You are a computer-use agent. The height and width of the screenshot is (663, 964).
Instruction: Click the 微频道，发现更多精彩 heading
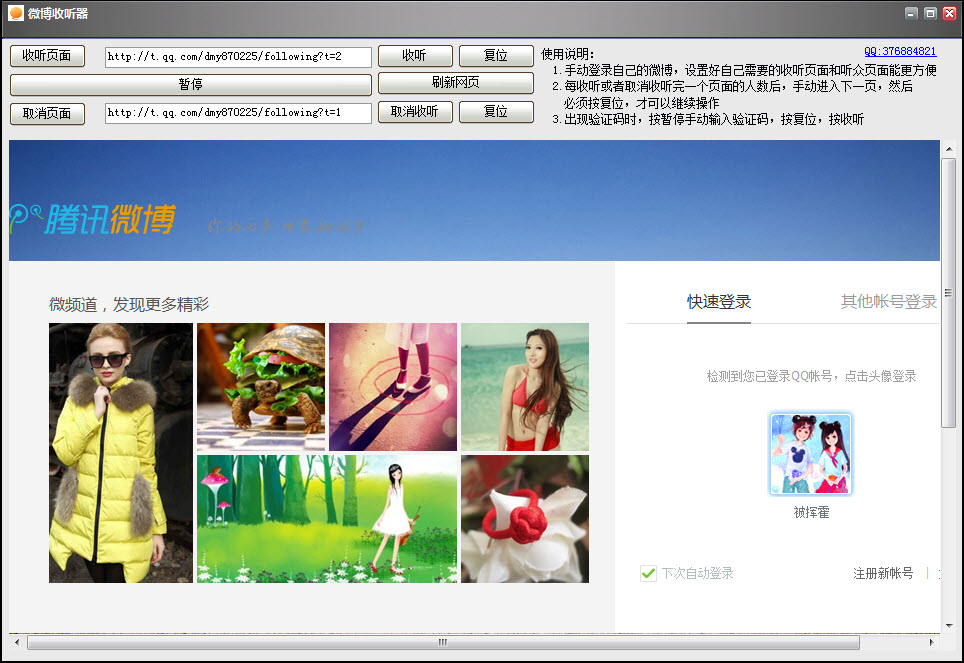129,304
